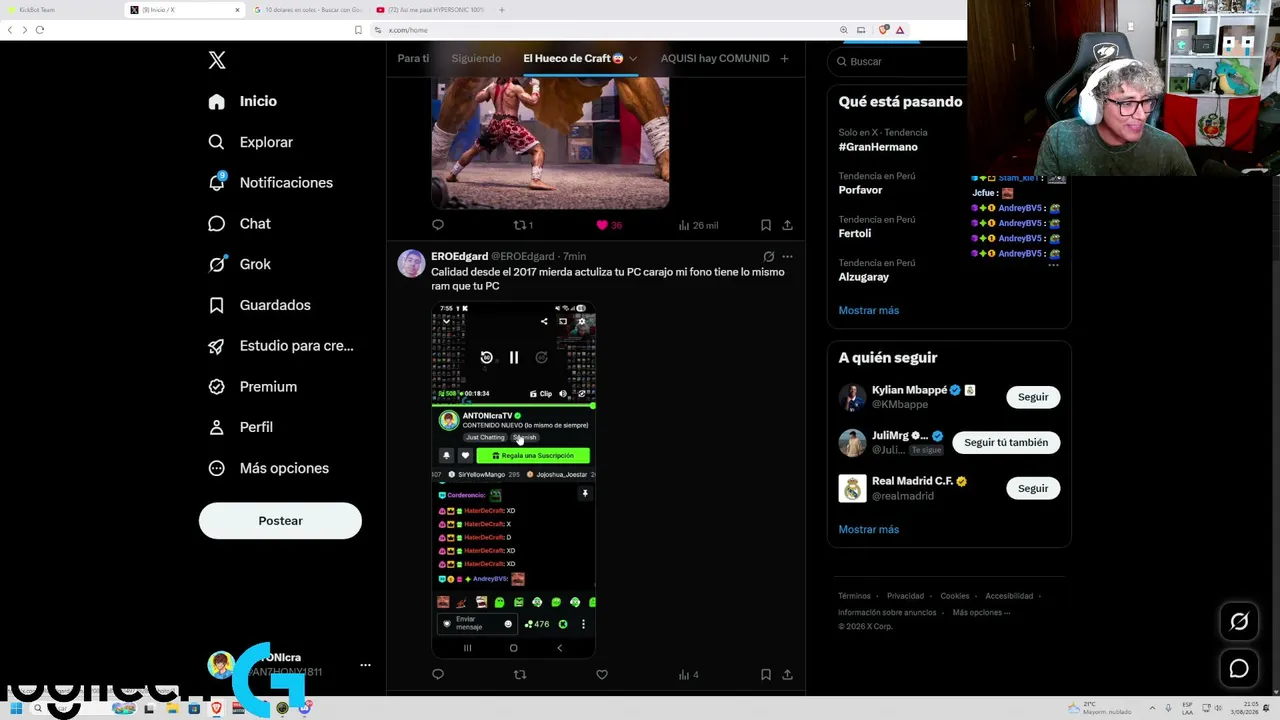Follow Kylian Mbappé
The image size is (1280, 720).
pos(1033,397)
